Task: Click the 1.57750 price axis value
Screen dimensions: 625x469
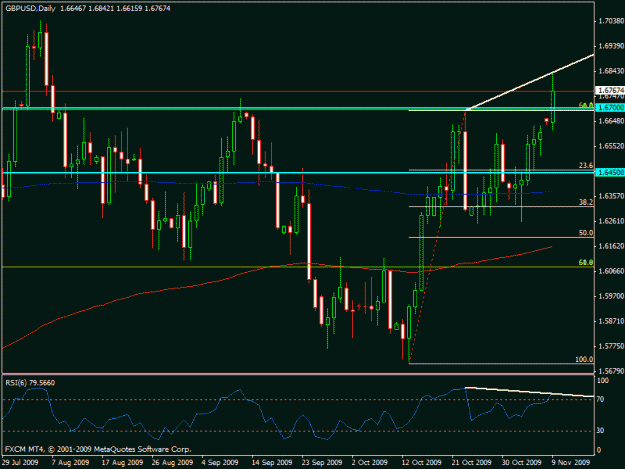Action: [x=611, y=346]
